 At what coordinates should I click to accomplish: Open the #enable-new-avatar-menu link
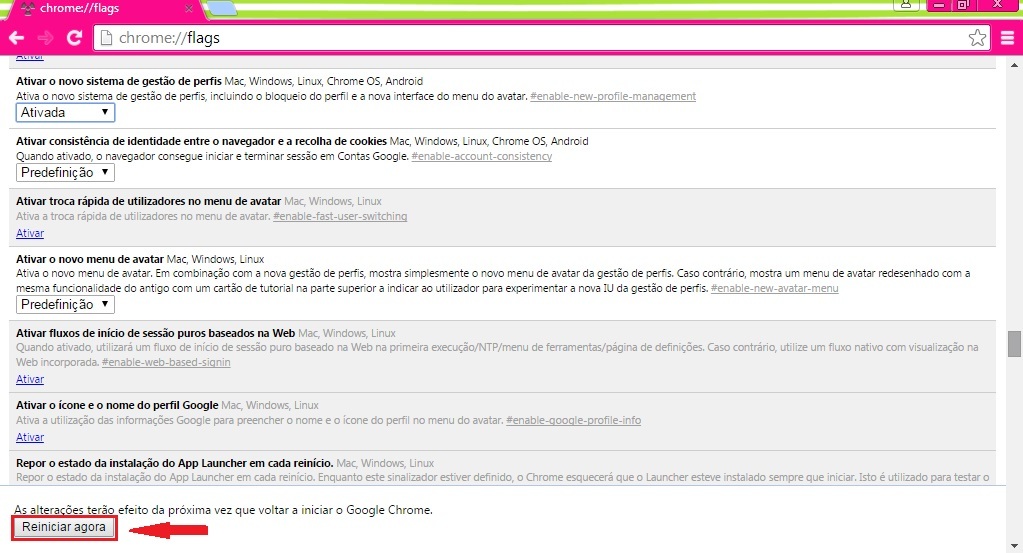coord(774,288)
